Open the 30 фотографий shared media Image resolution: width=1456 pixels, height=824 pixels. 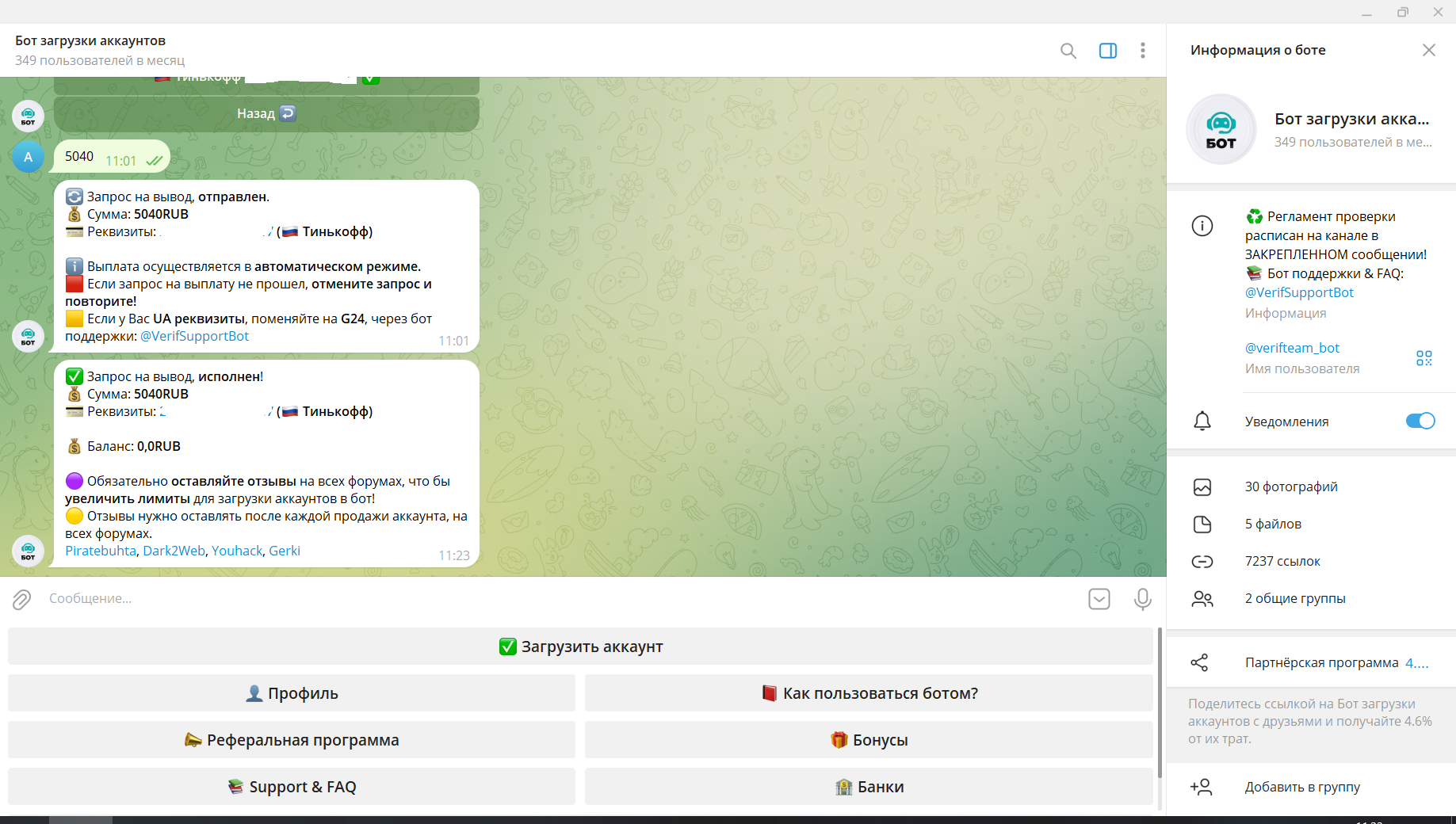pos(1290,487)
